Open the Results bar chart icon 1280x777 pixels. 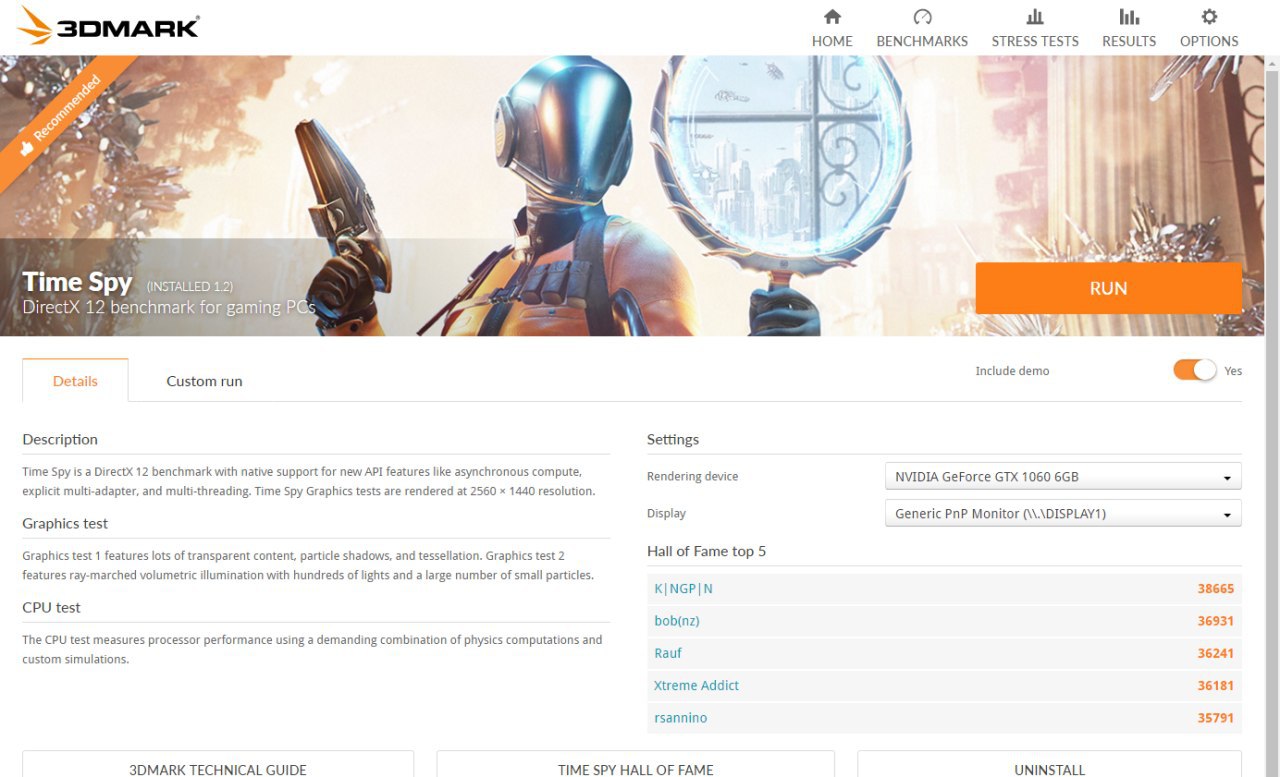pos(1129,17)
